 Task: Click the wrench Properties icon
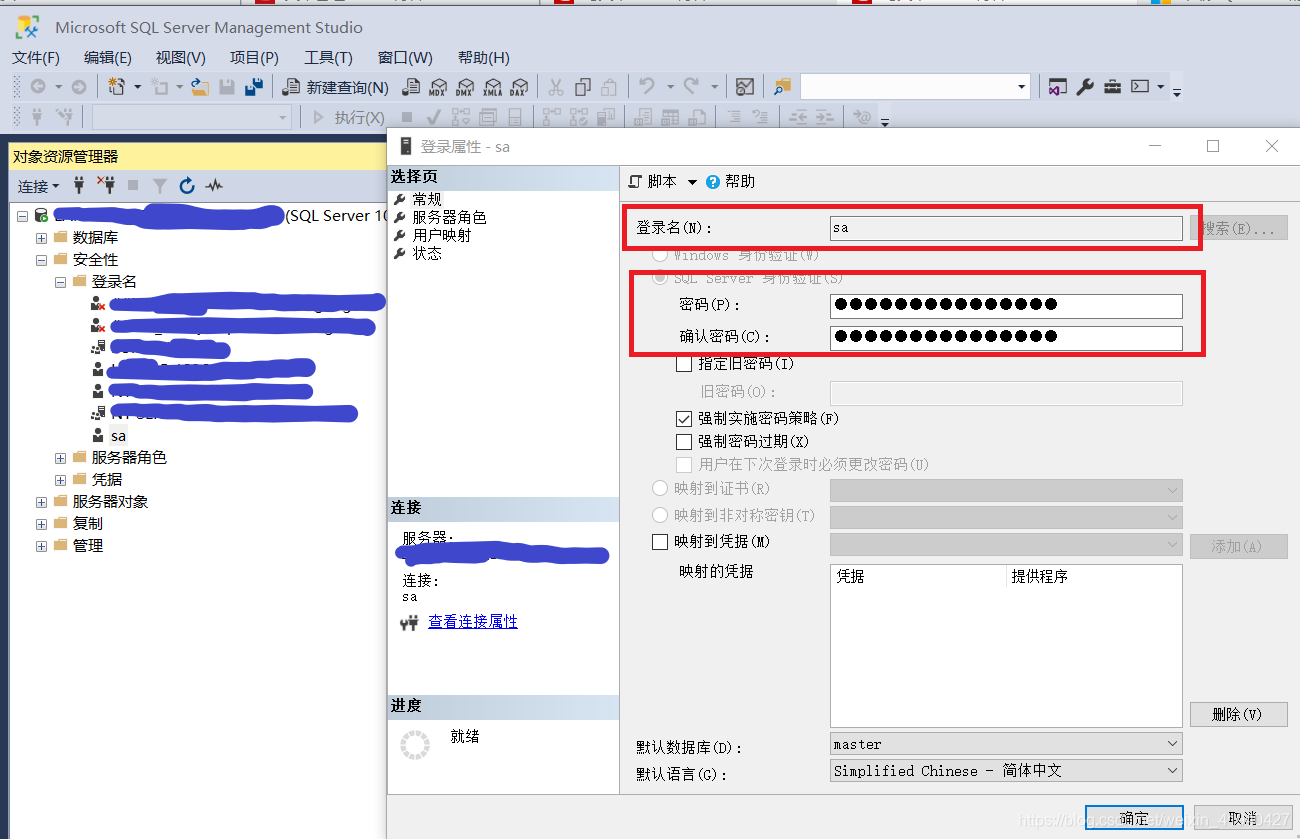[x=1085, y=87]
